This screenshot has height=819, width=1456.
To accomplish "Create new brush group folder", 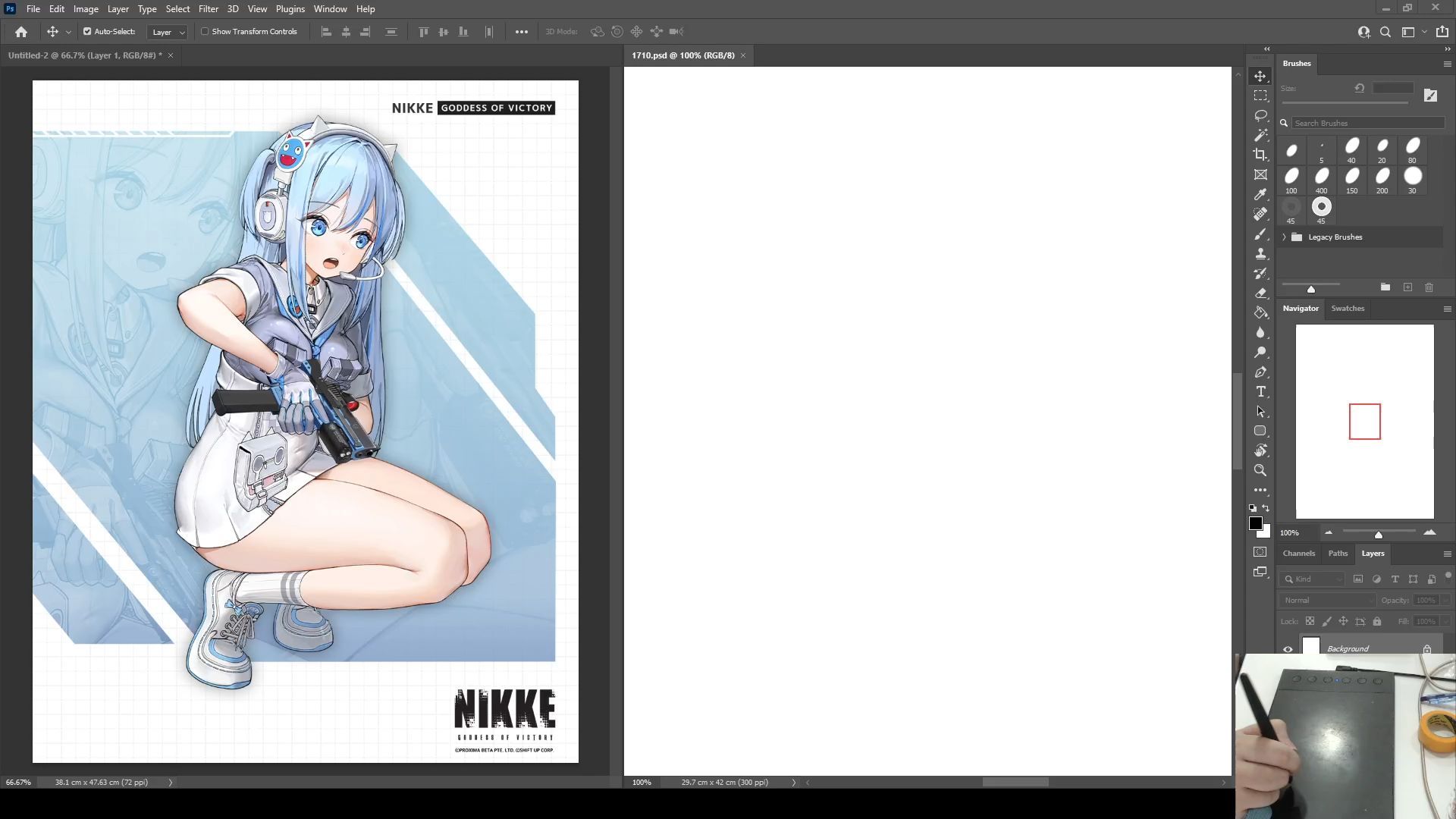I will click(x=1385, y=287).
